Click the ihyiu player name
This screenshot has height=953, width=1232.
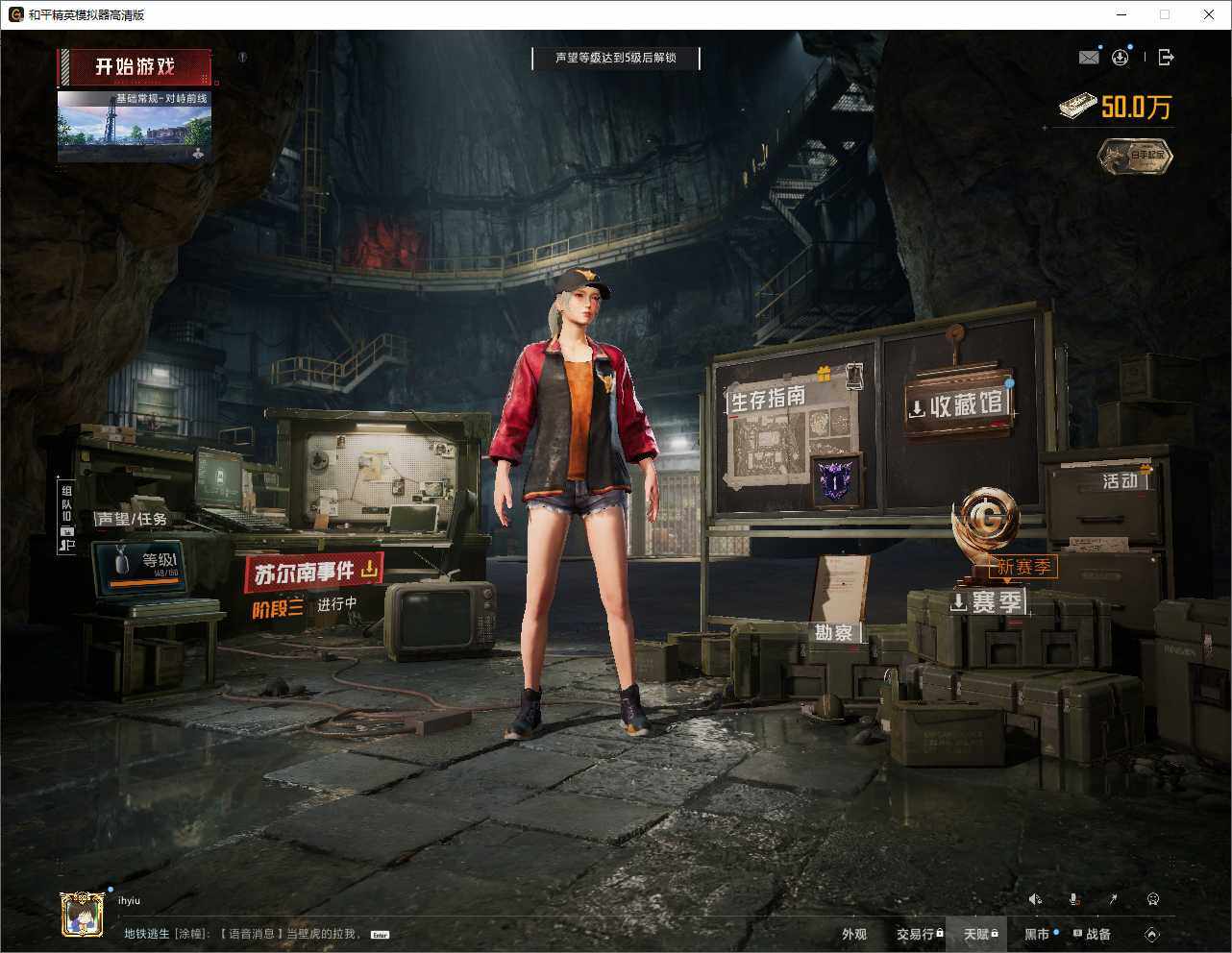pos(129,901)
